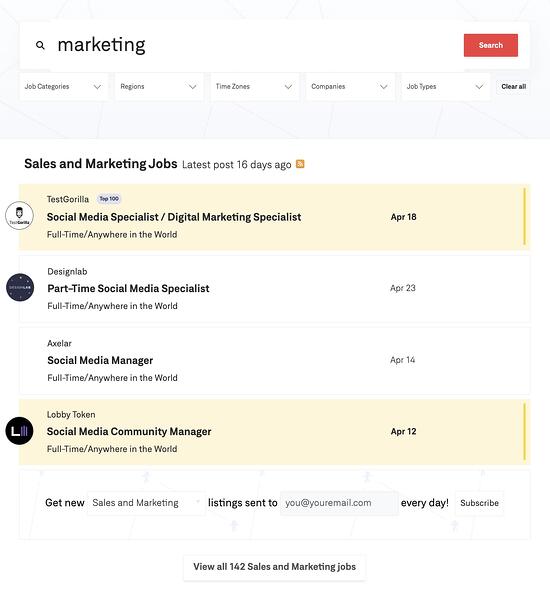Open the Companies filter dropdown

click(x=350, y=87)
